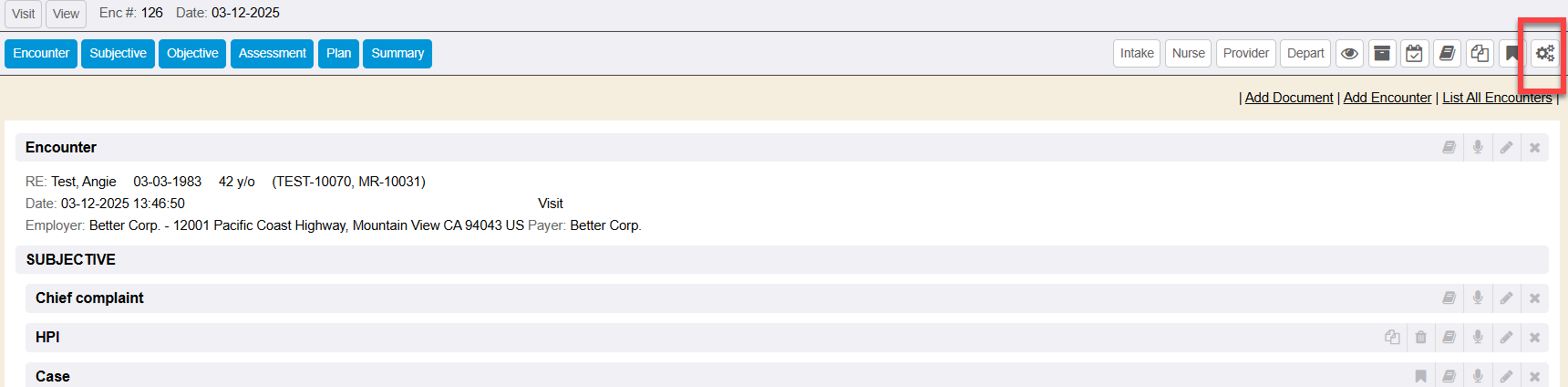Click the gears settings icon in toolbar
The height and width of the screenshot is (387, 1568).
1544,54
